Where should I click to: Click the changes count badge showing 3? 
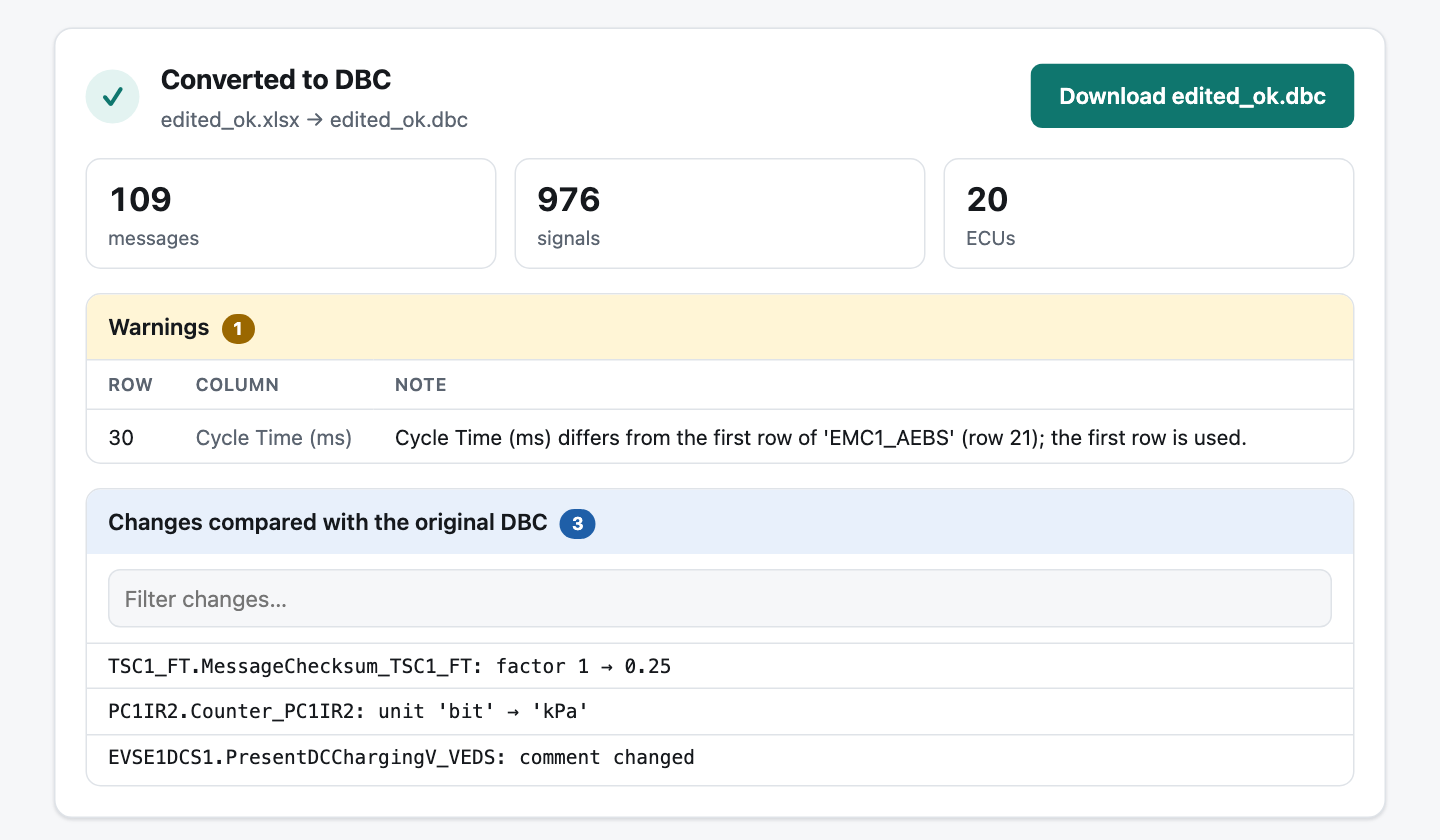tap(577, 523)
